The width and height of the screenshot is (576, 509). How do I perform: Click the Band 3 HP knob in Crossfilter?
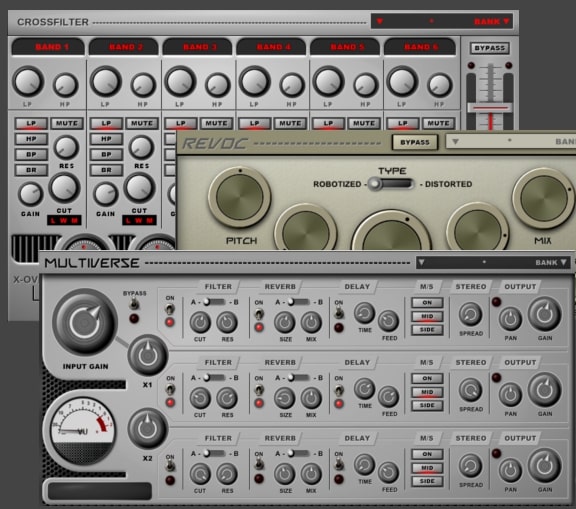click(x=217, y=85)
